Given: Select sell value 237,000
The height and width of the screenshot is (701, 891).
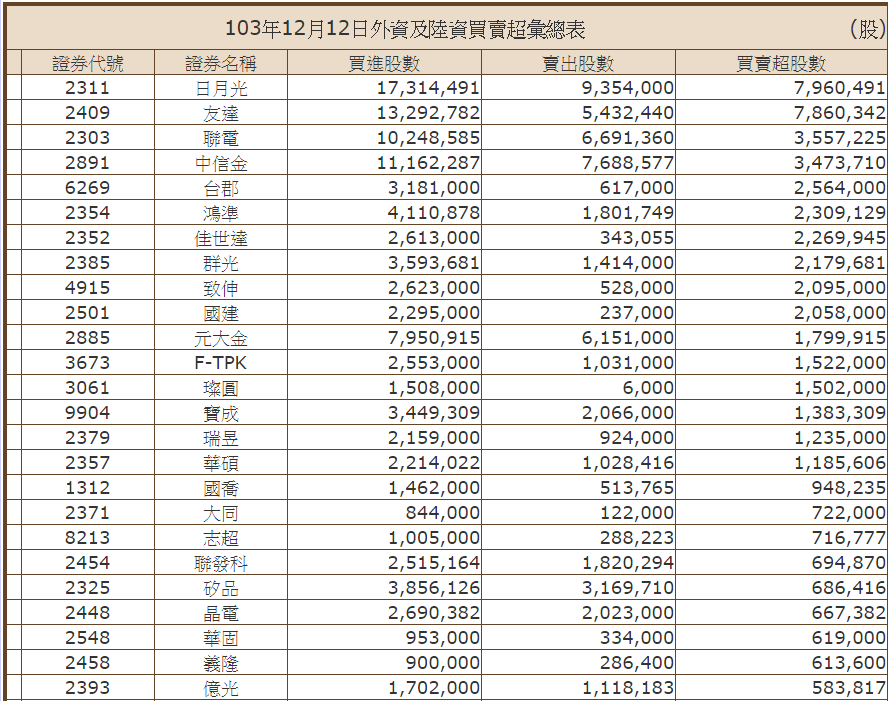Looking at the screenshot, I should (637, 313).
